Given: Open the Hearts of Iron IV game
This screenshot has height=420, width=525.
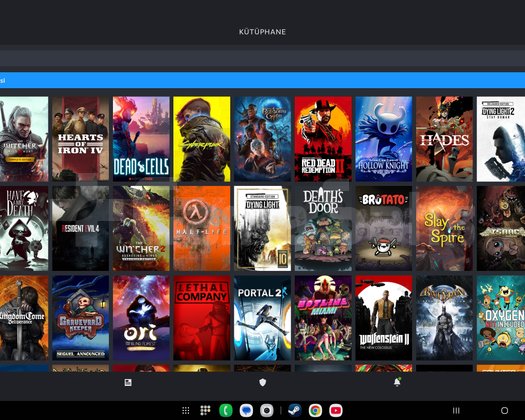Looking at the screenshot, I should tap(80, 139).
